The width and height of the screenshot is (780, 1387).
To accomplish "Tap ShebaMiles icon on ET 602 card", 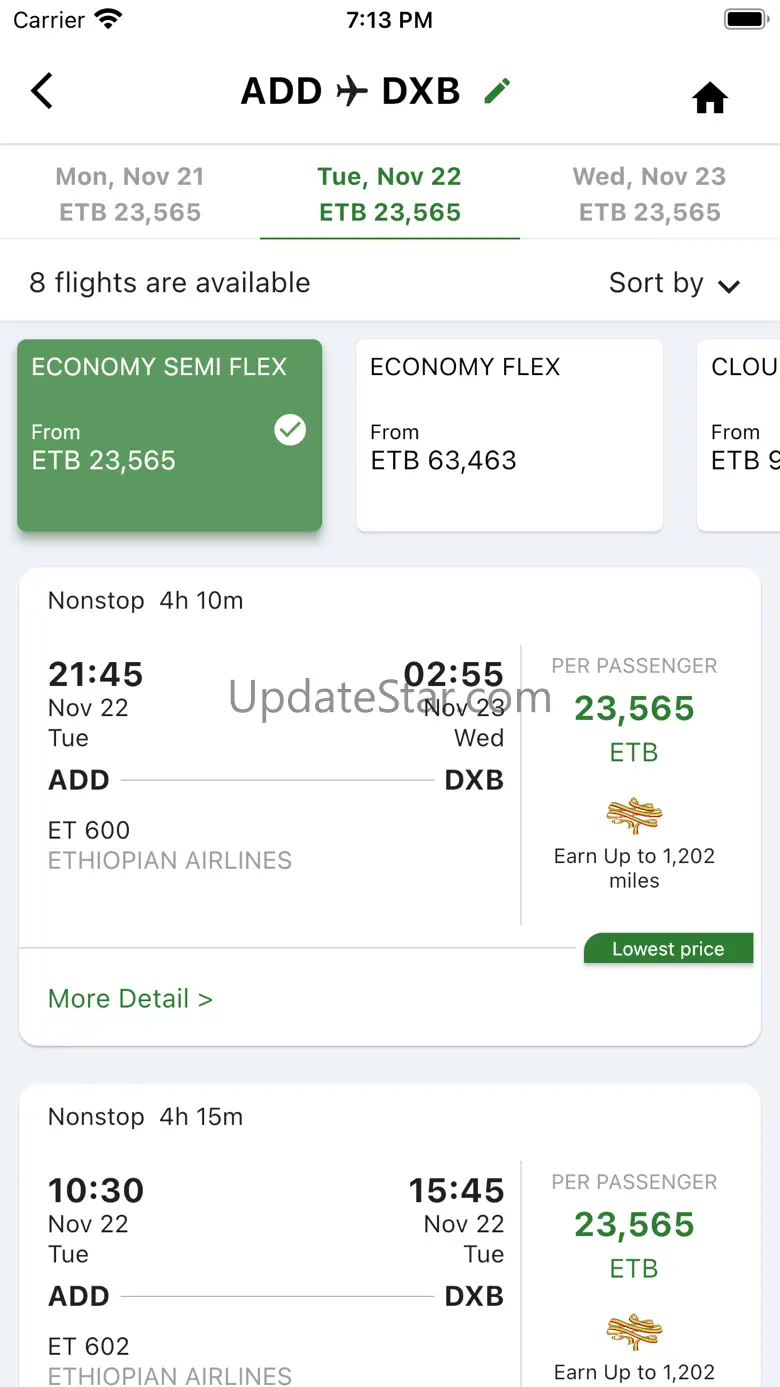I will 634,1332.
